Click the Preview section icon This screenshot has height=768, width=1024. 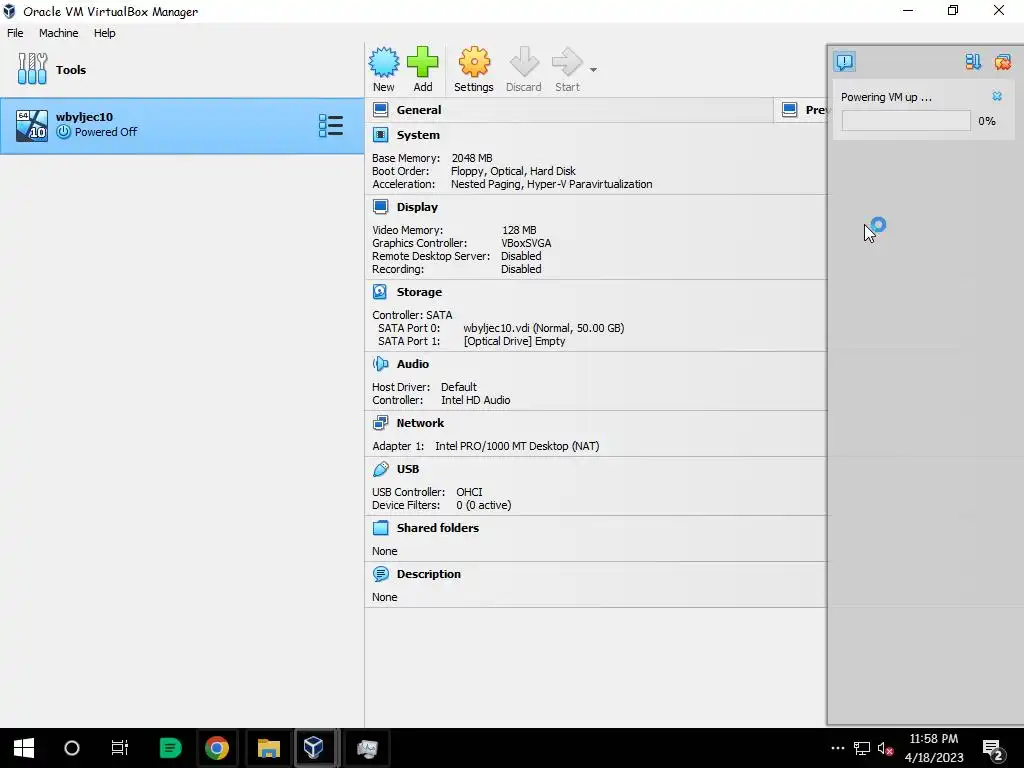coord(790,110)
